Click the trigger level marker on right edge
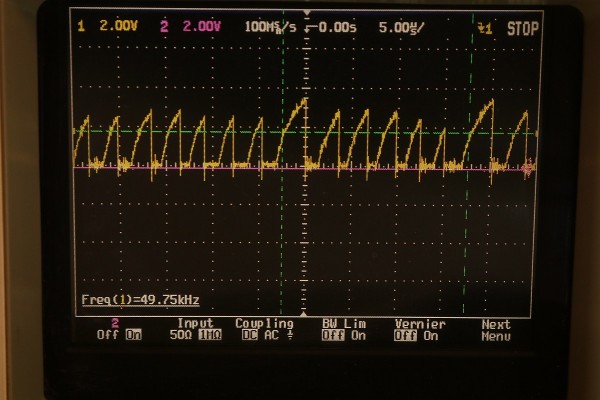Screen dimensions: 600x400 528,170
